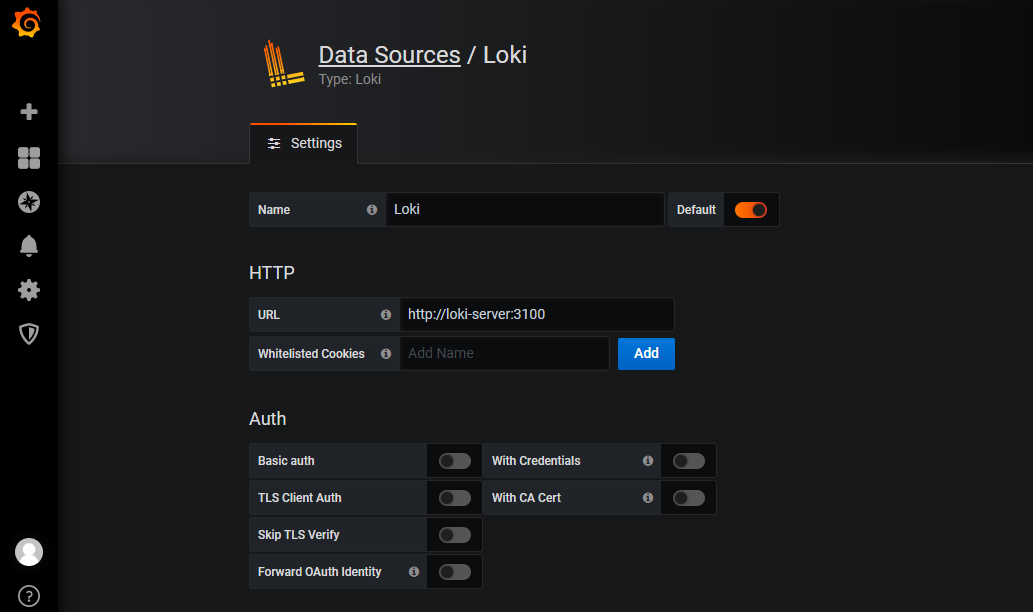Viewport: 1033px width, 612px height.
Task: Open the Configuration gear icon
Action: click(x=29, y=290)
